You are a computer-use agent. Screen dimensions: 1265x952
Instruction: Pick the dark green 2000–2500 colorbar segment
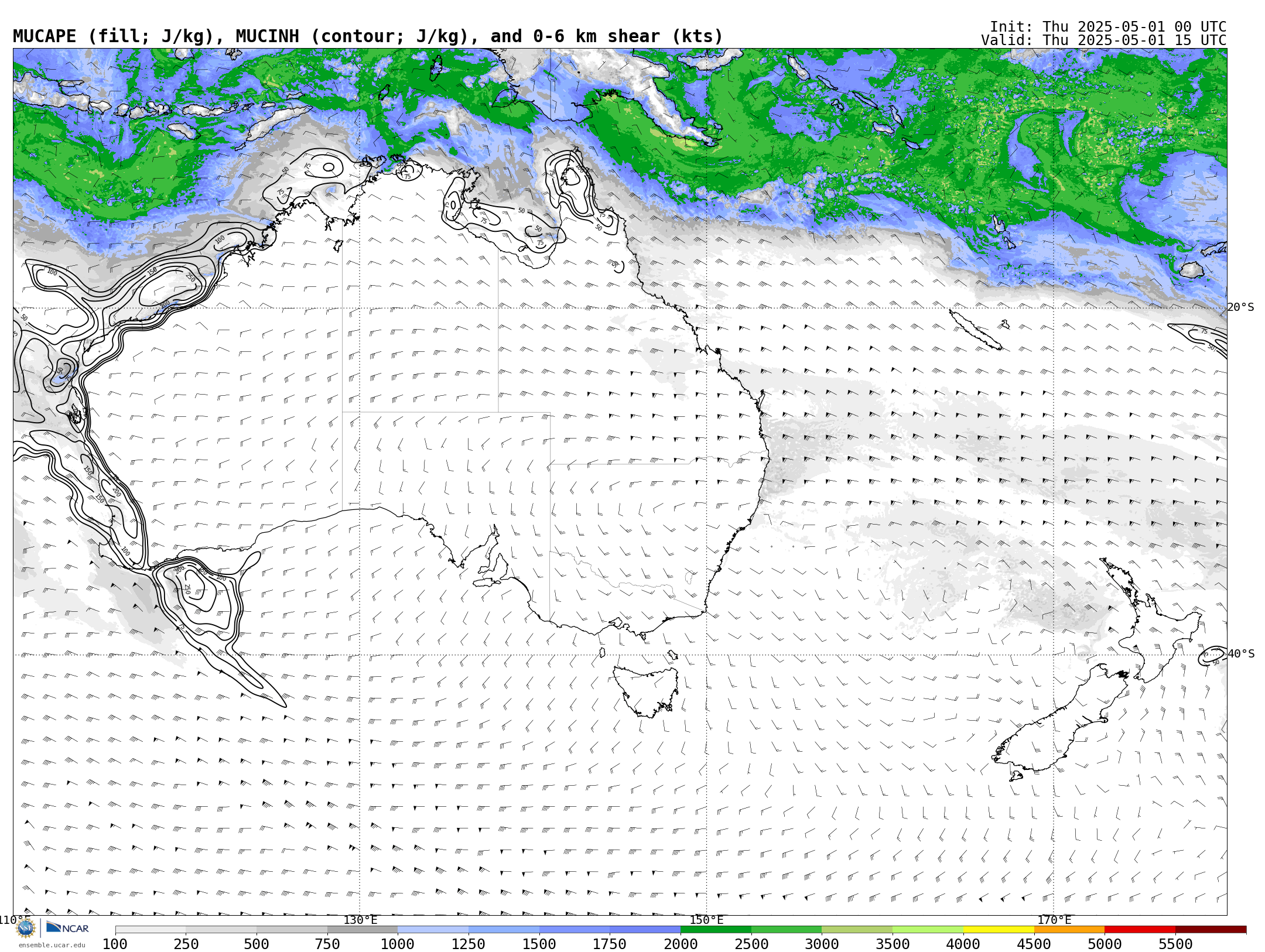[x=716, y=930]
